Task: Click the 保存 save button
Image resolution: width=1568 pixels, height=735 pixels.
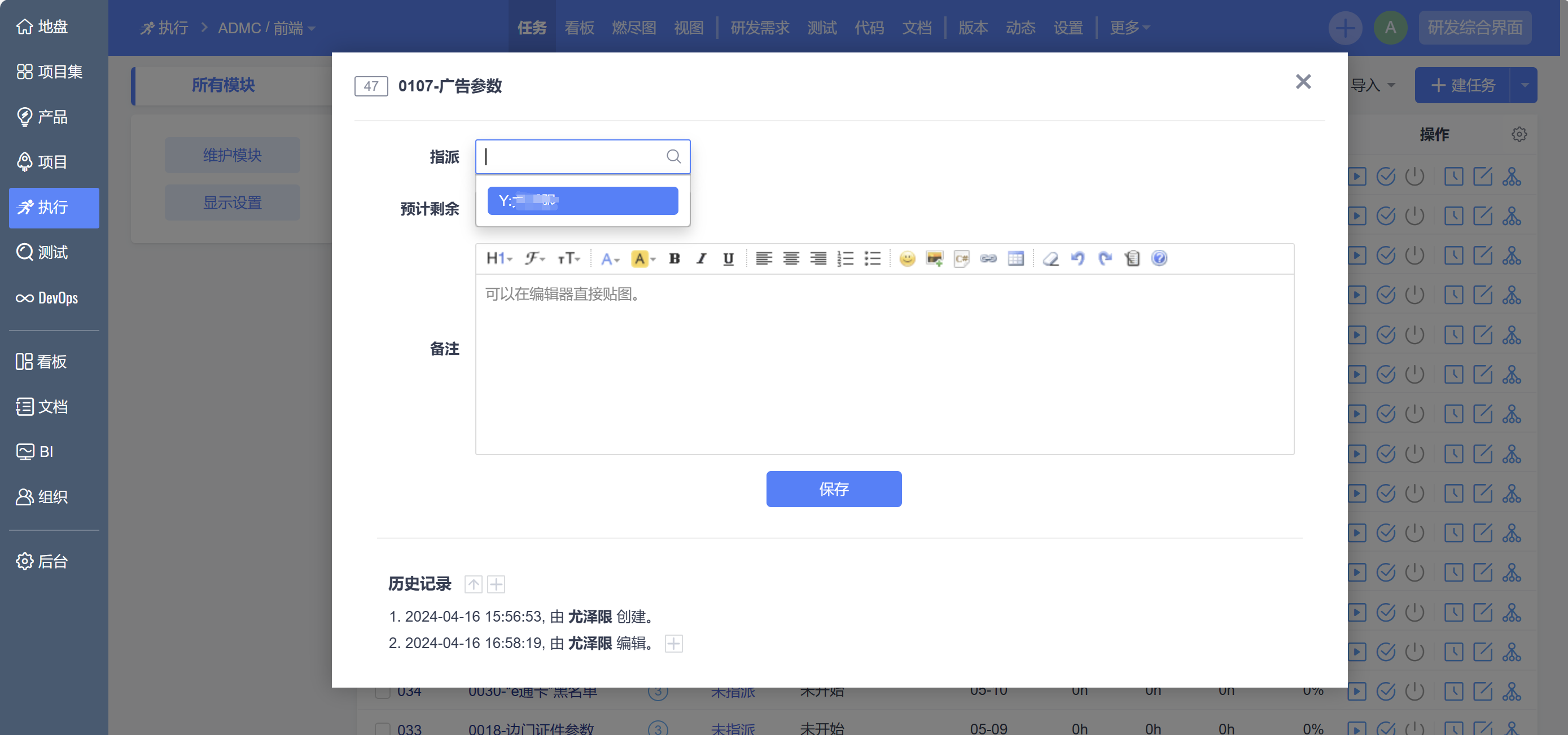Action: point(833,488)
